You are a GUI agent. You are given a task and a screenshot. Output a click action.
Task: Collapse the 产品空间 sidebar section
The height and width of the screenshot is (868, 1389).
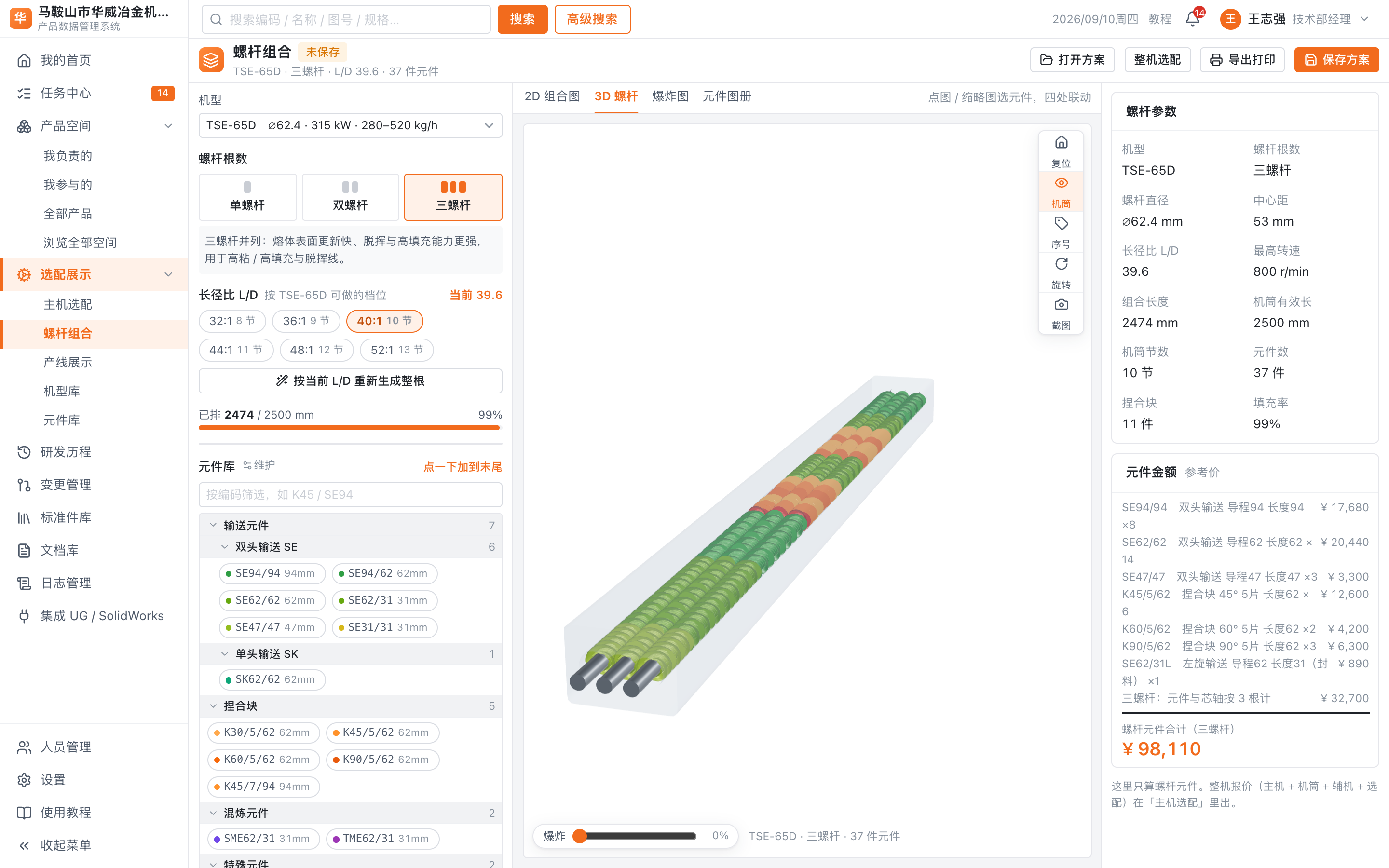168,126
